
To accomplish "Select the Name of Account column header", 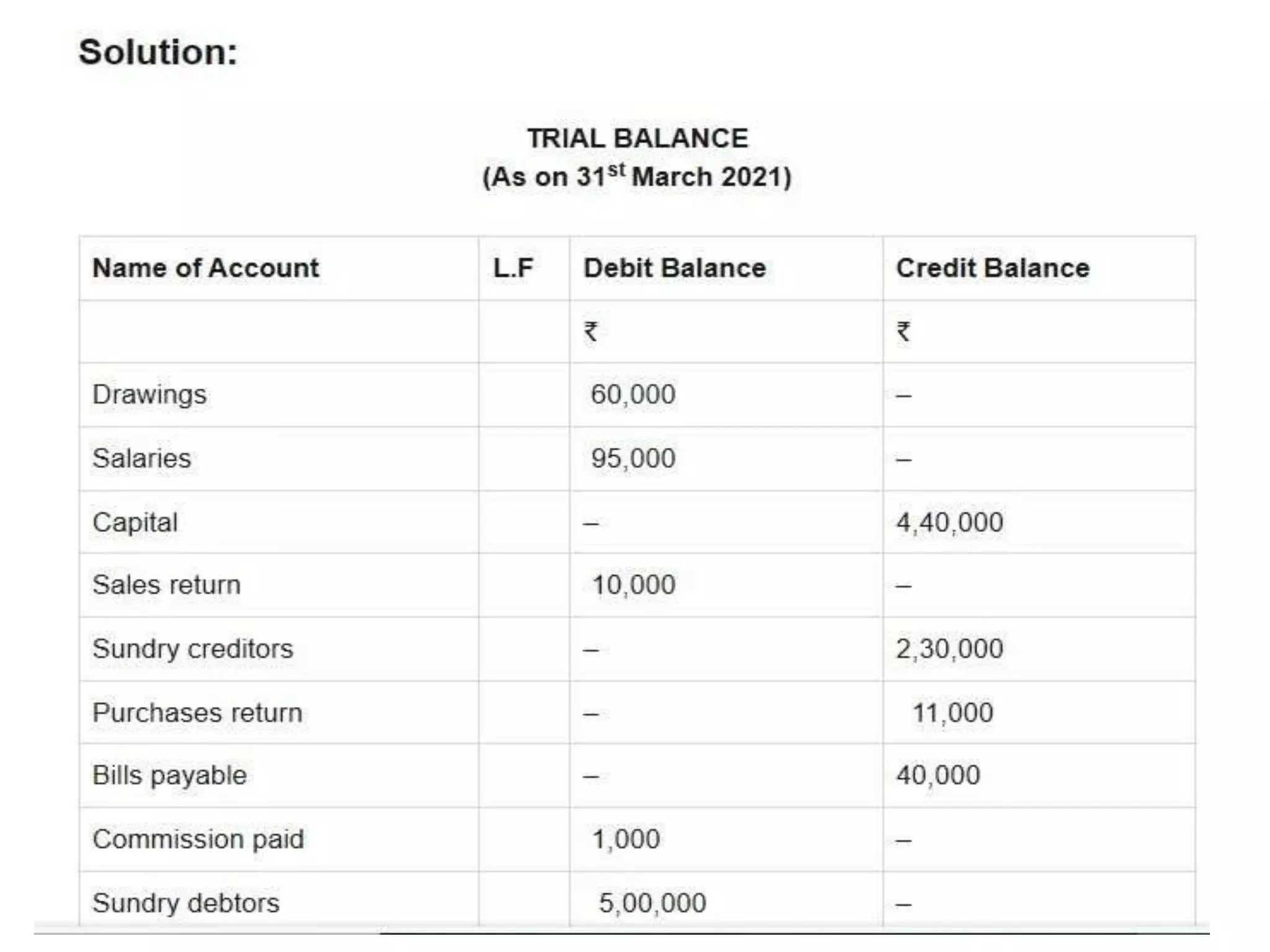I will click(205, 268).
